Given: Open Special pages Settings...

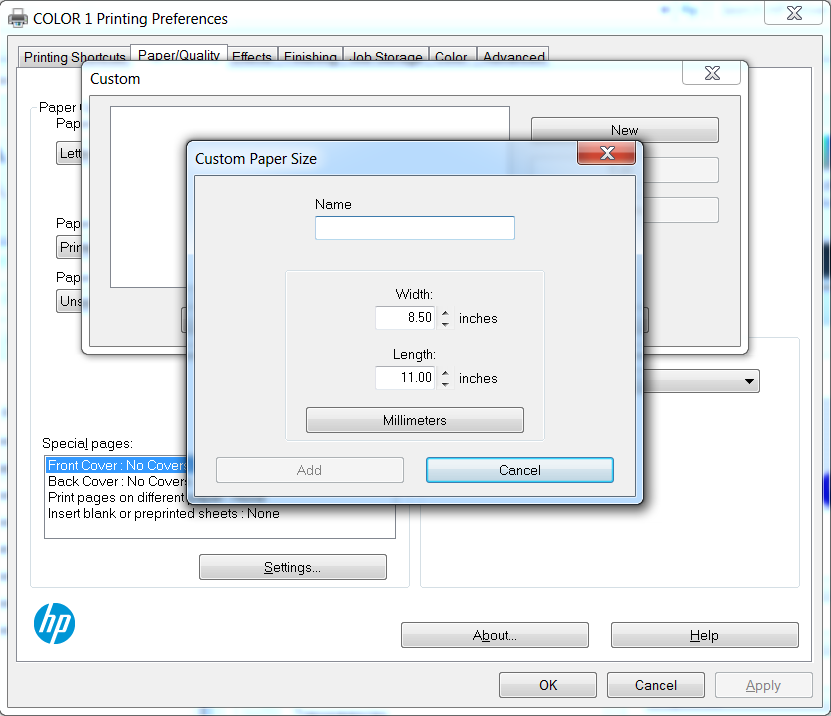Looking at the screenshot, I should pos(293,567).
